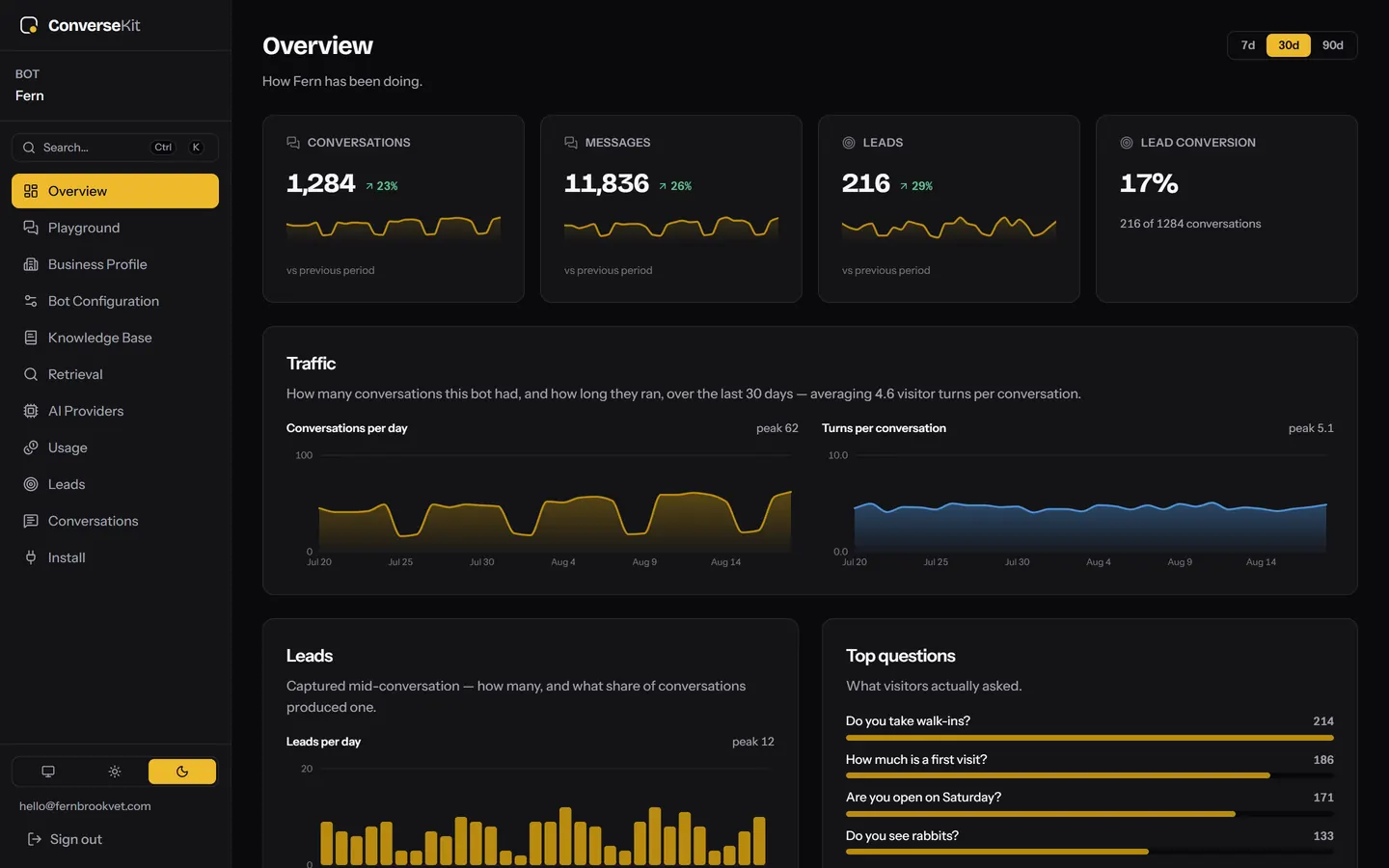Click the 23% upward trend arrow

pos(369,186)
